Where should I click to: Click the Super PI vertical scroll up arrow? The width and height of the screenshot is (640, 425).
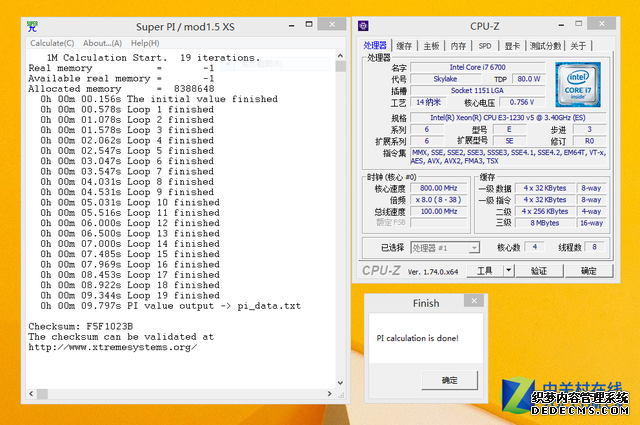(x=340, y=56)
